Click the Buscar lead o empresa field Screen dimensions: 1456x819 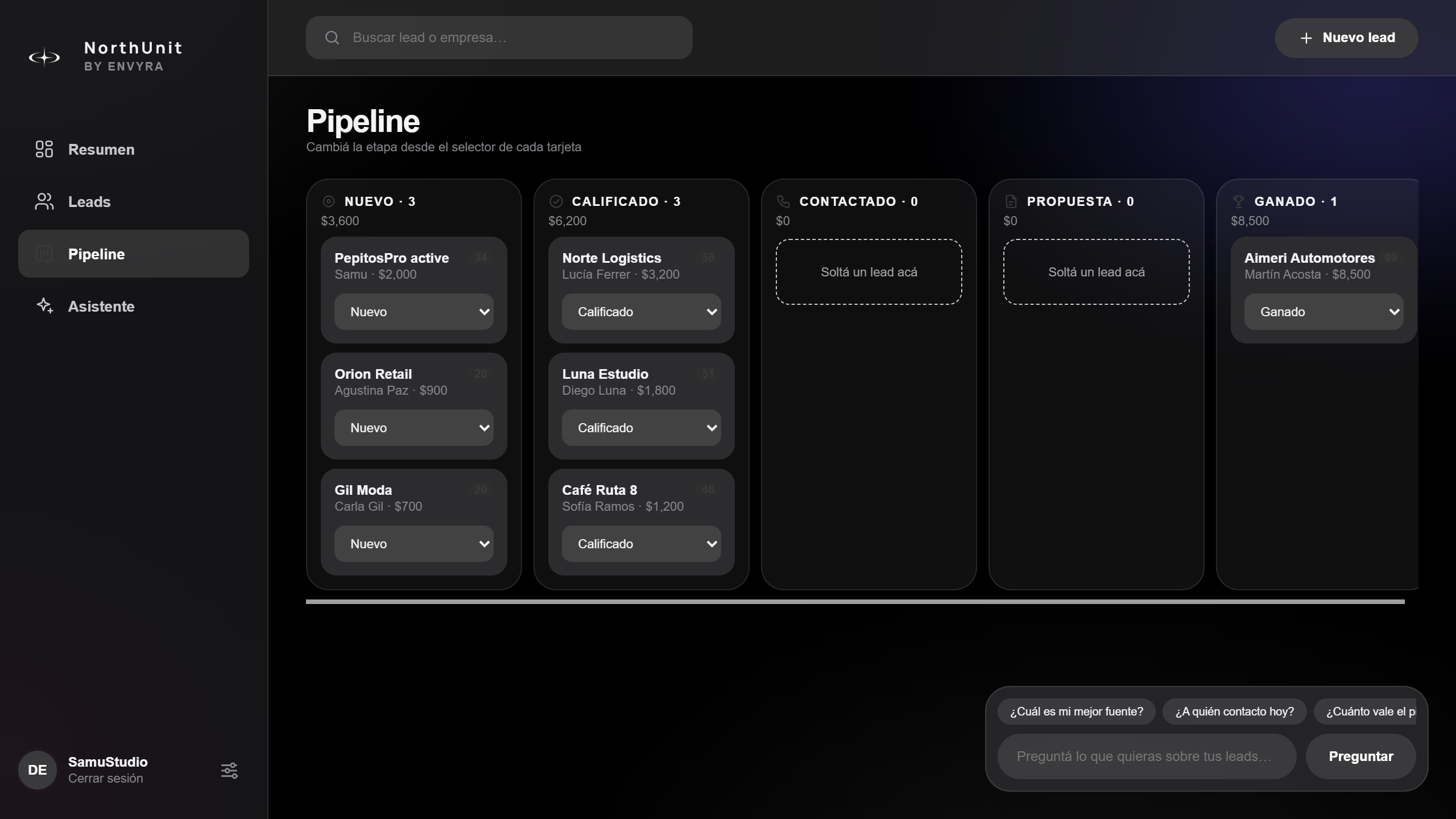click(499, 38)
